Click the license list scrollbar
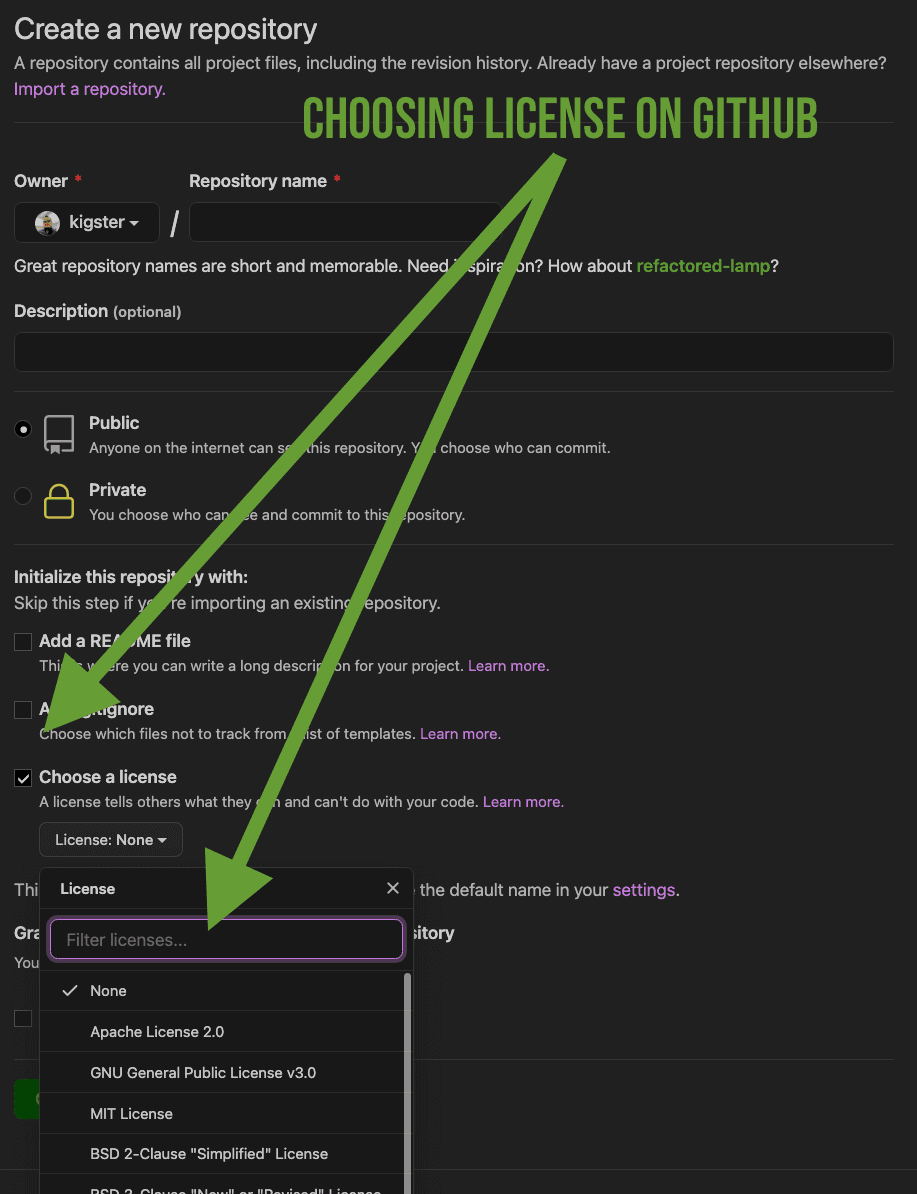The width and height of the screenshot is (917, 1194). (407, 1080)
